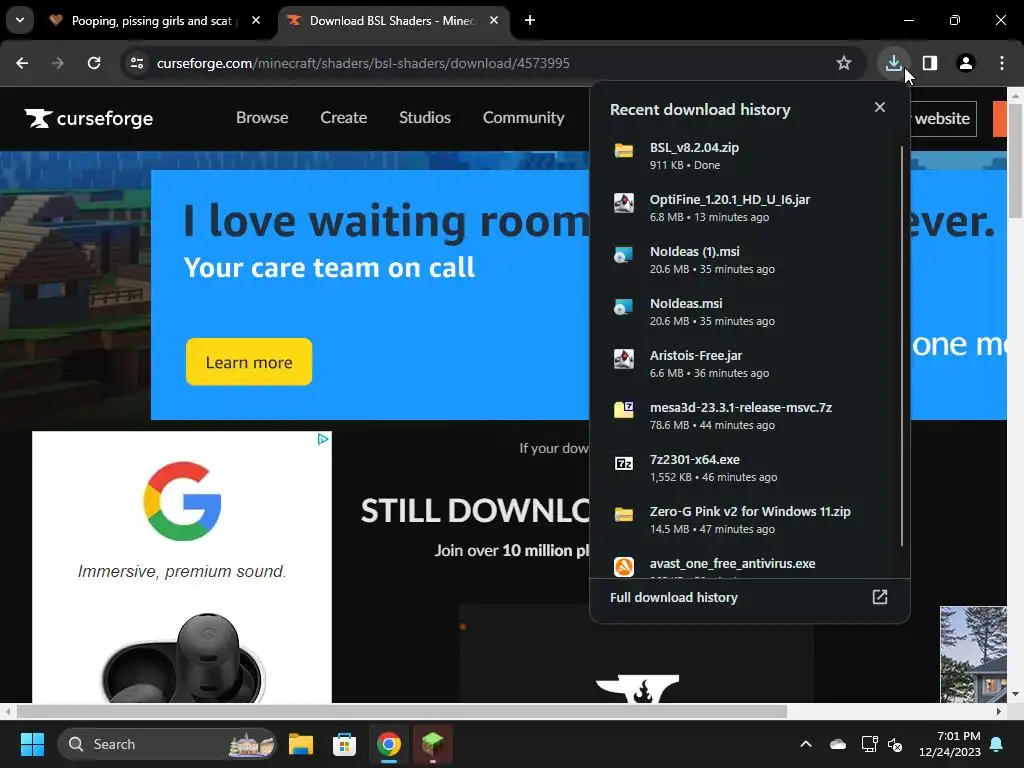Open 7z2301-x64.exe download entry
The height and width of the screenshot is (768, 1024).
point(745,468)
